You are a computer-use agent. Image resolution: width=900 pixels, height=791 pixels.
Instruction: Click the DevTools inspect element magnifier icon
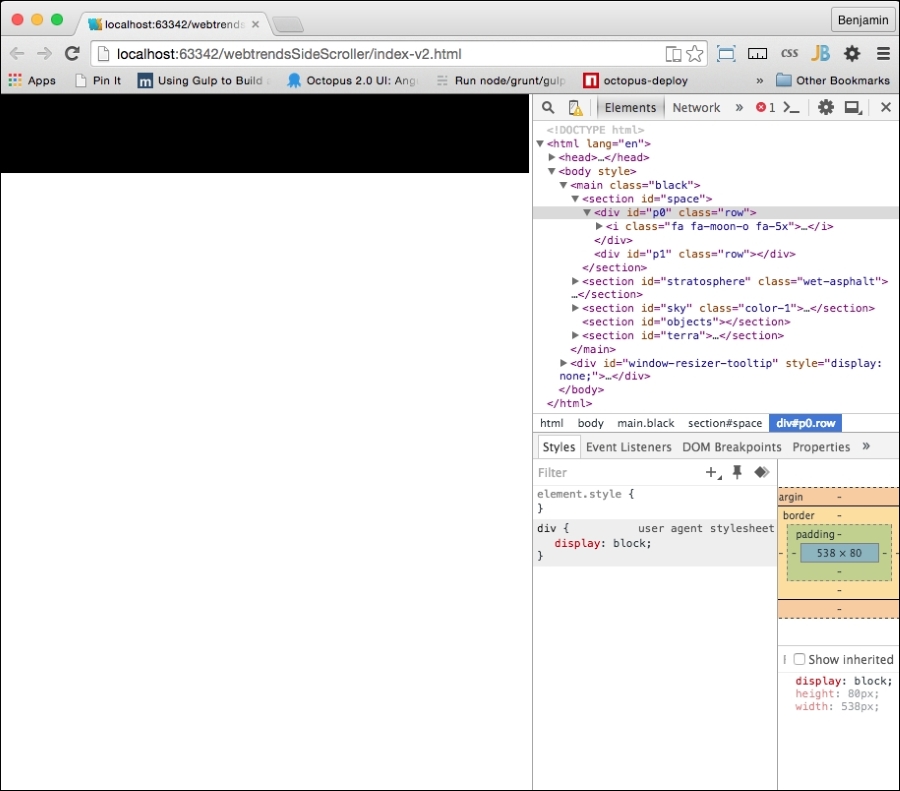(548, 108)
